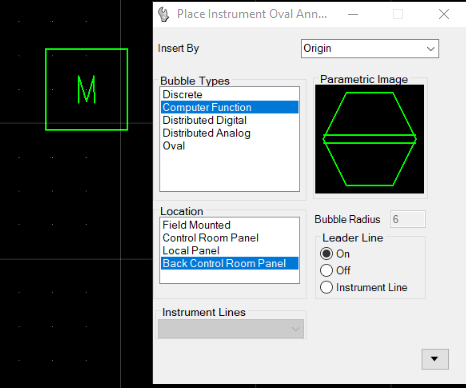This screenshot has width=466, height=388.
Task: Expand dialog with the down-arrow button
Action: (435, 359)
